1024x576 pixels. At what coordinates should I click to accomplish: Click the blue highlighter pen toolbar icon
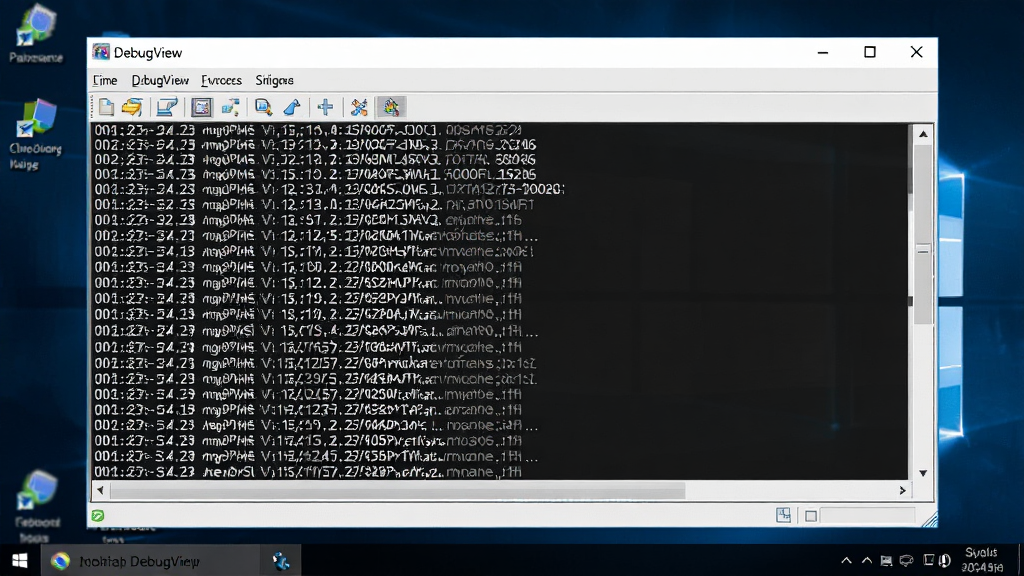(x=292, y=107)
